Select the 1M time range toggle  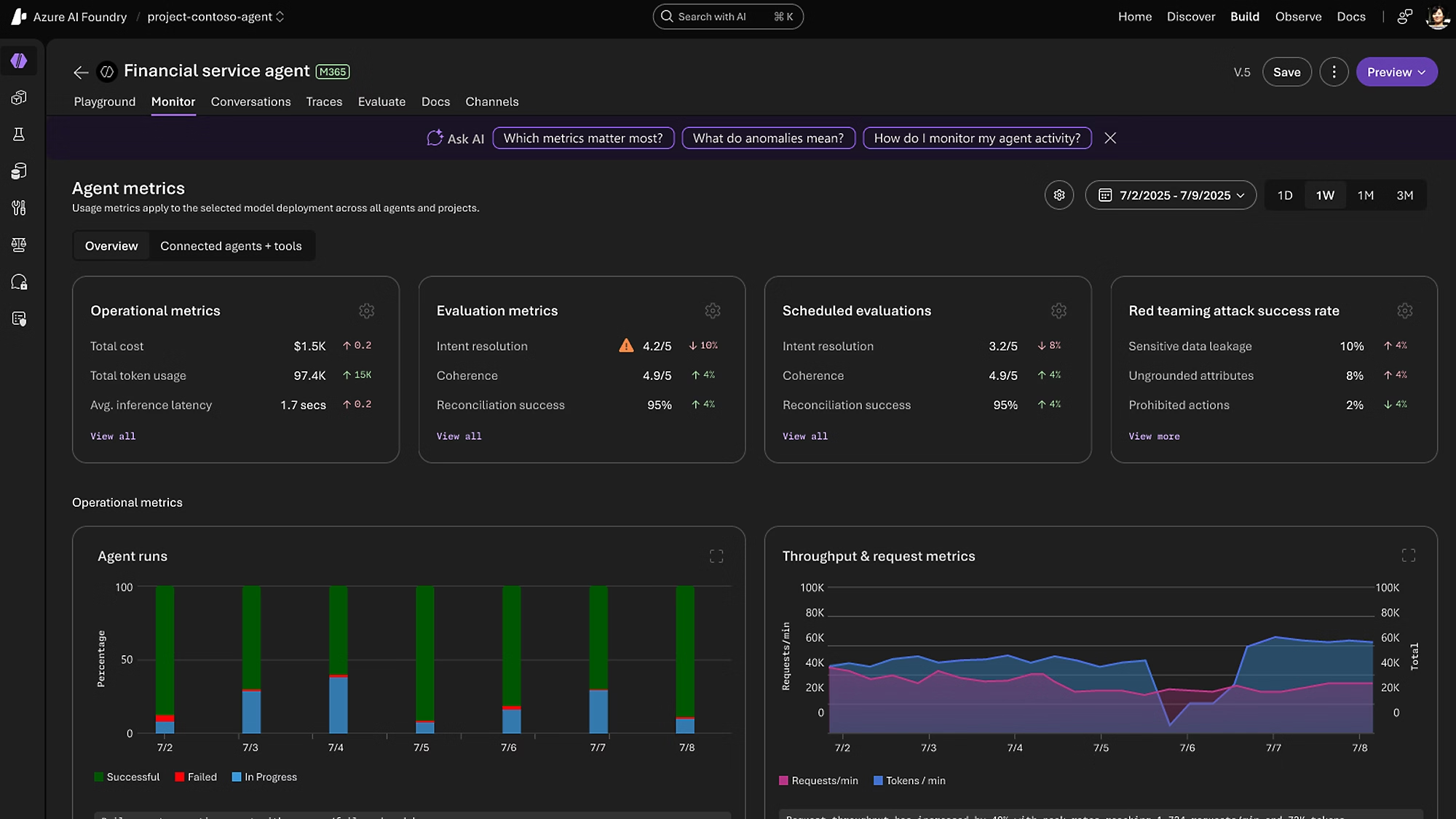1365,195
